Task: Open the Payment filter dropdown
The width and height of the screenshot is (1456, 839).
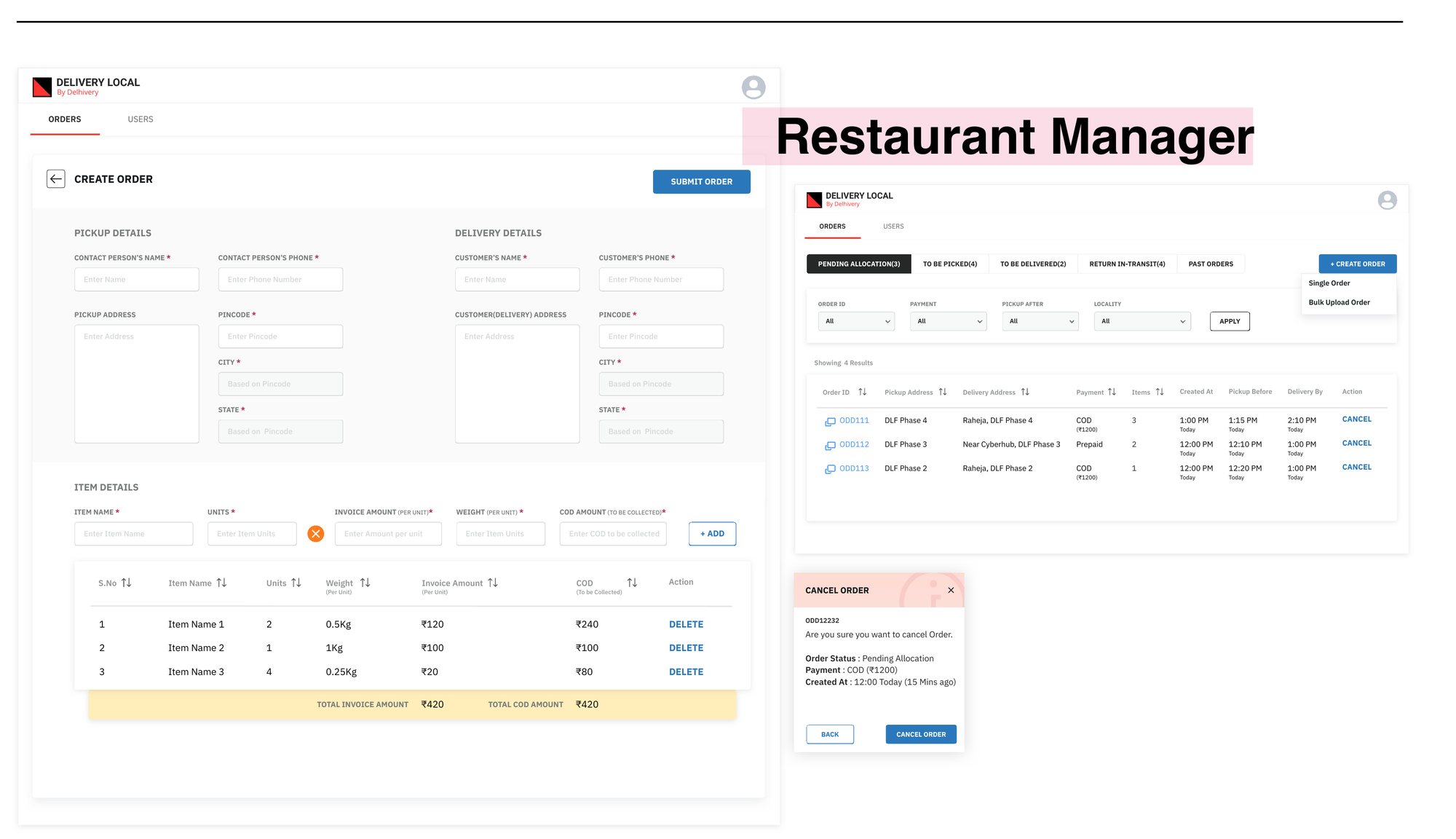Action: pyautogui.click(x=948, y=321)
